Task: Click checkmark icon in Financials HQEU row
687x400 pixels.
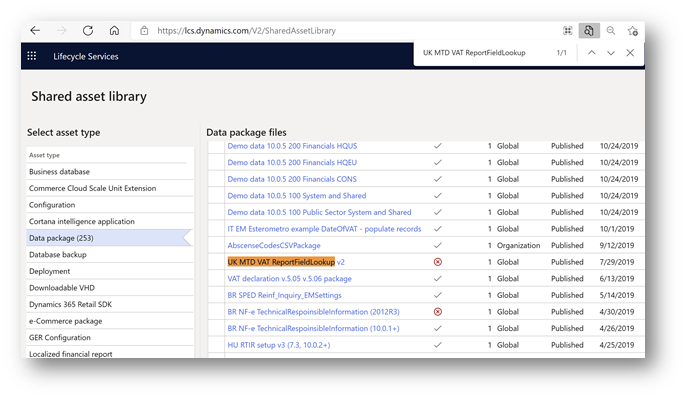Action: point(438,163)
